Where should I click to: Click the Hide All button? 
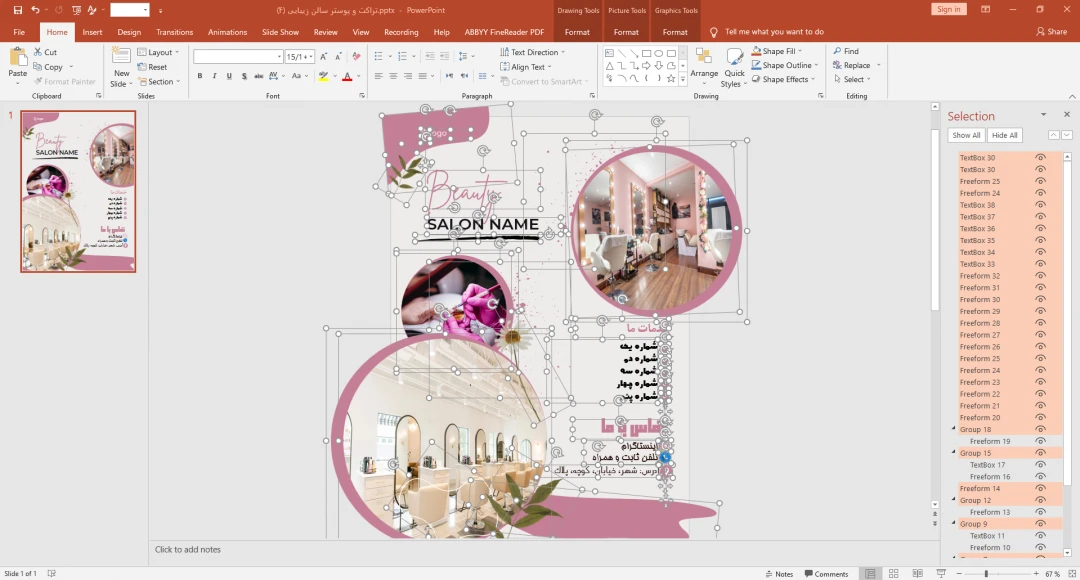[x=1005, y=135]
